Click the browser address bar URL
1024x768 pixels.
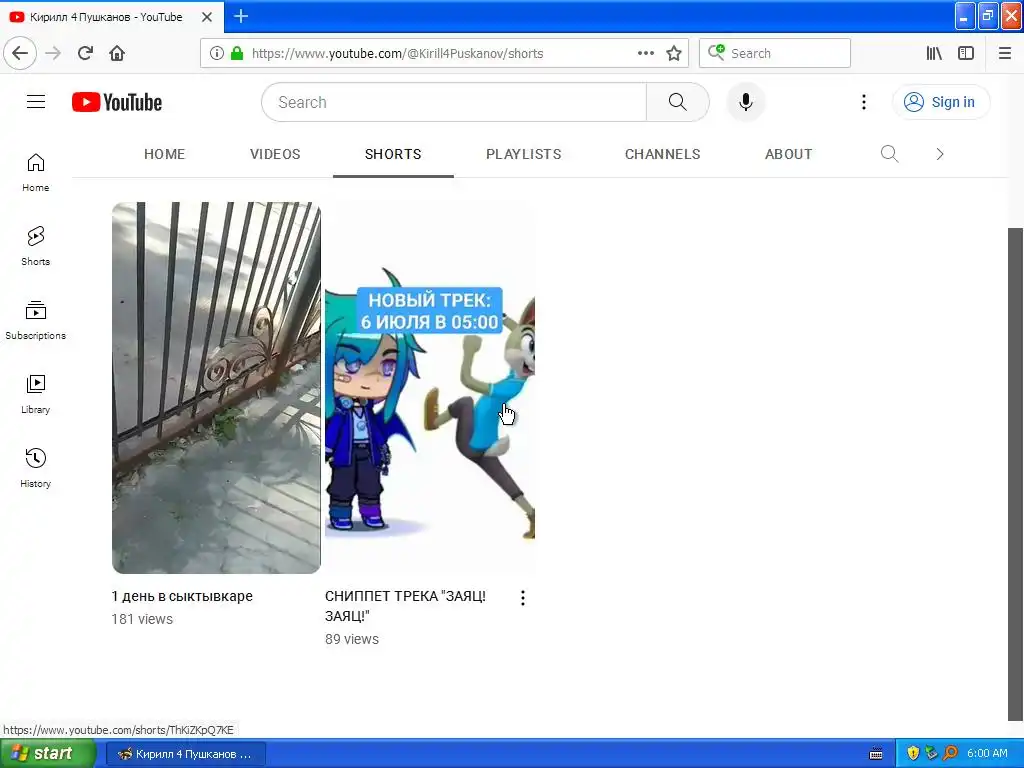coord(397,54)
